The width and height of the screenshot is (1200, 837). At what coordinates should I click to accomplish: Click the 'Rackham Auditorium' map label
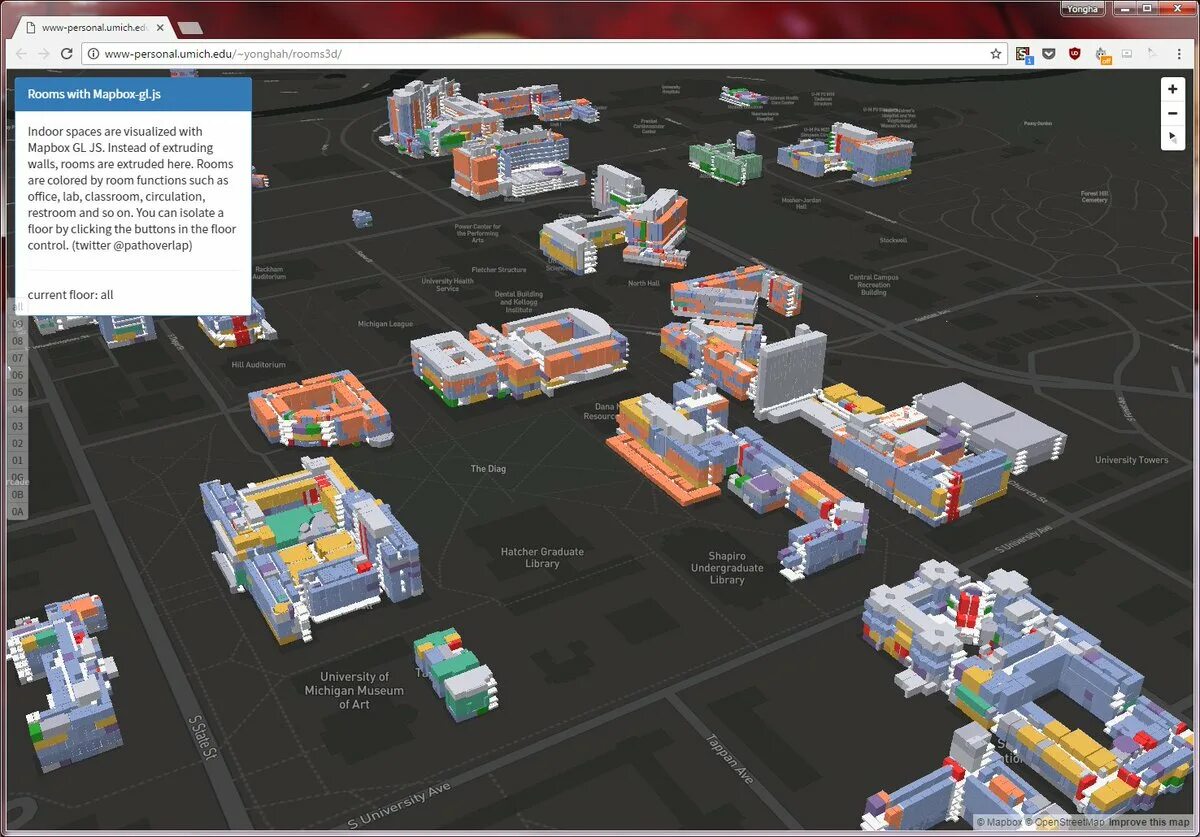(x=269, y=272)
